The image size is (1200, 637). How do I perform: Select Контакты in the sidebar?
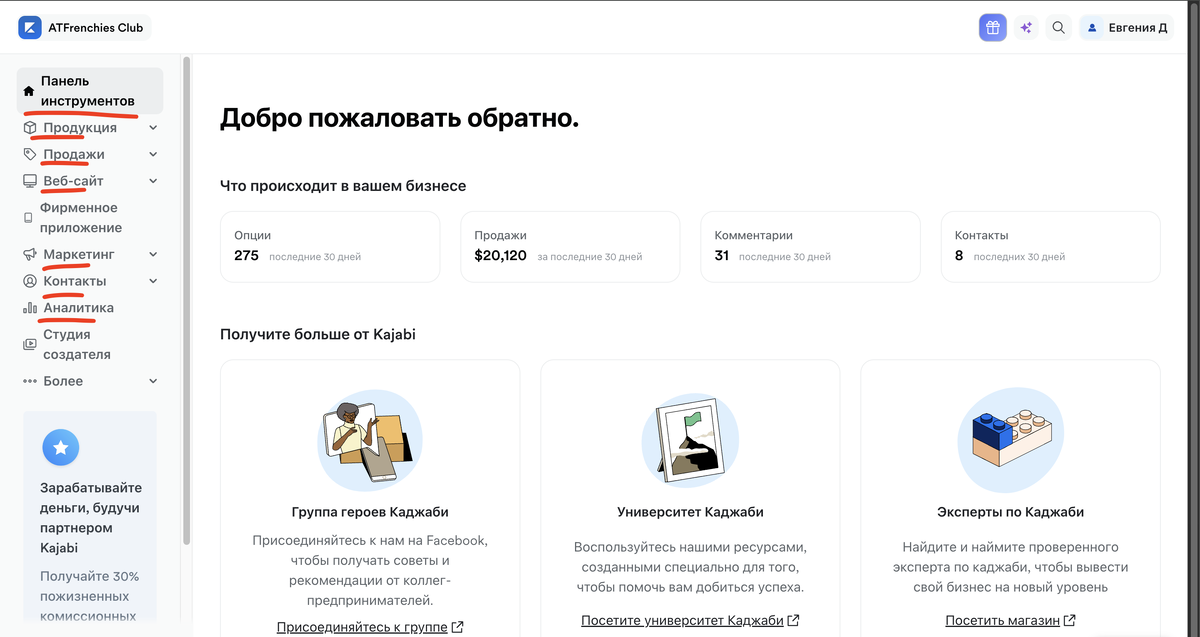(75, 282)
